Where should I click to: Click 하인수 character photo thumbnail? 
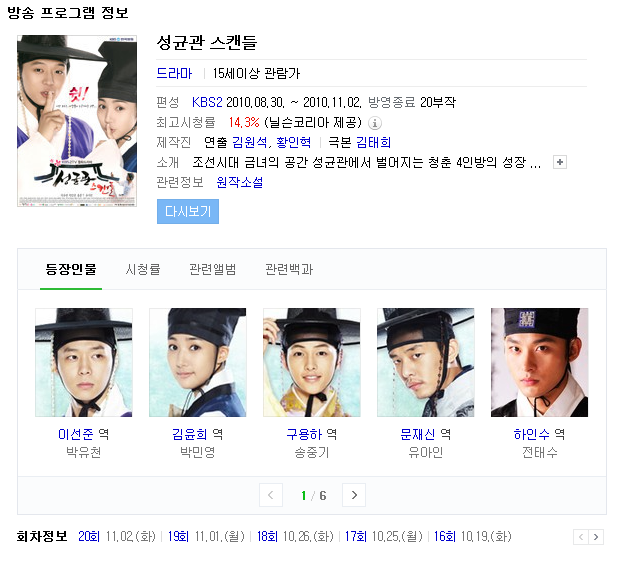point(540,362)
